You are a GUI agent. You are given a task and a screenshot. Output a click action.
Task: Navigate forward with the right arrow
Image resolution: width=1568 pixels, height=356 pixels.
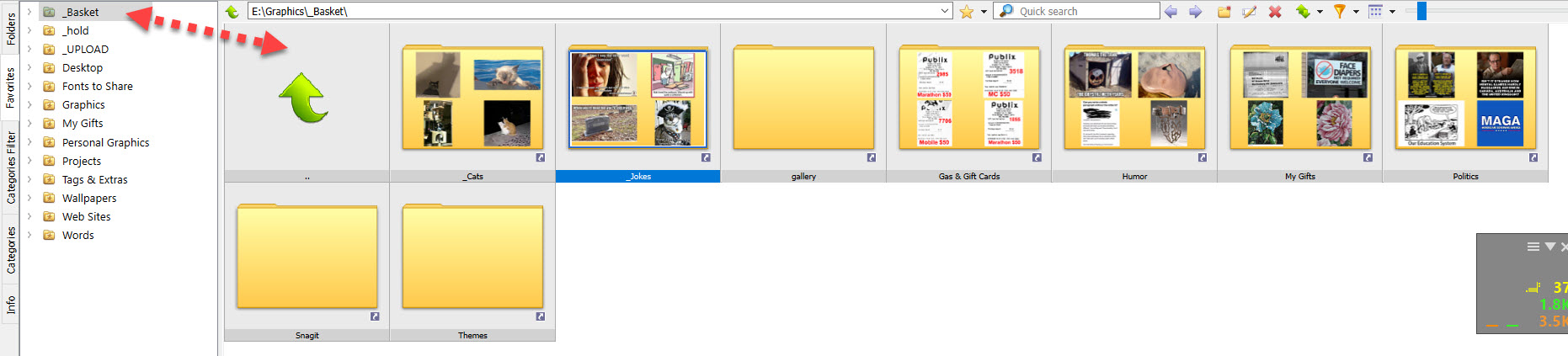1195,12
